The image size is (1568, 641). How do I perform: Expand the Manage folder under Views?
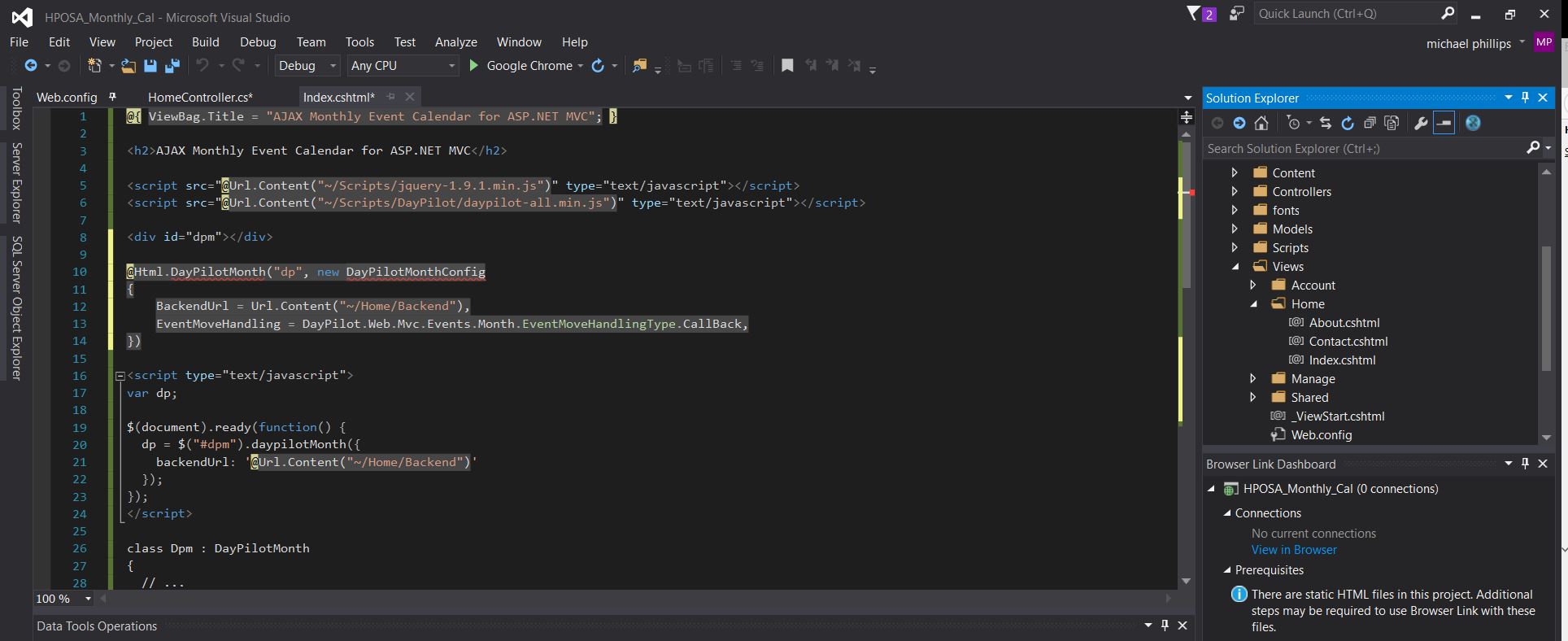pyautogui.click(x=1253, y=378)
